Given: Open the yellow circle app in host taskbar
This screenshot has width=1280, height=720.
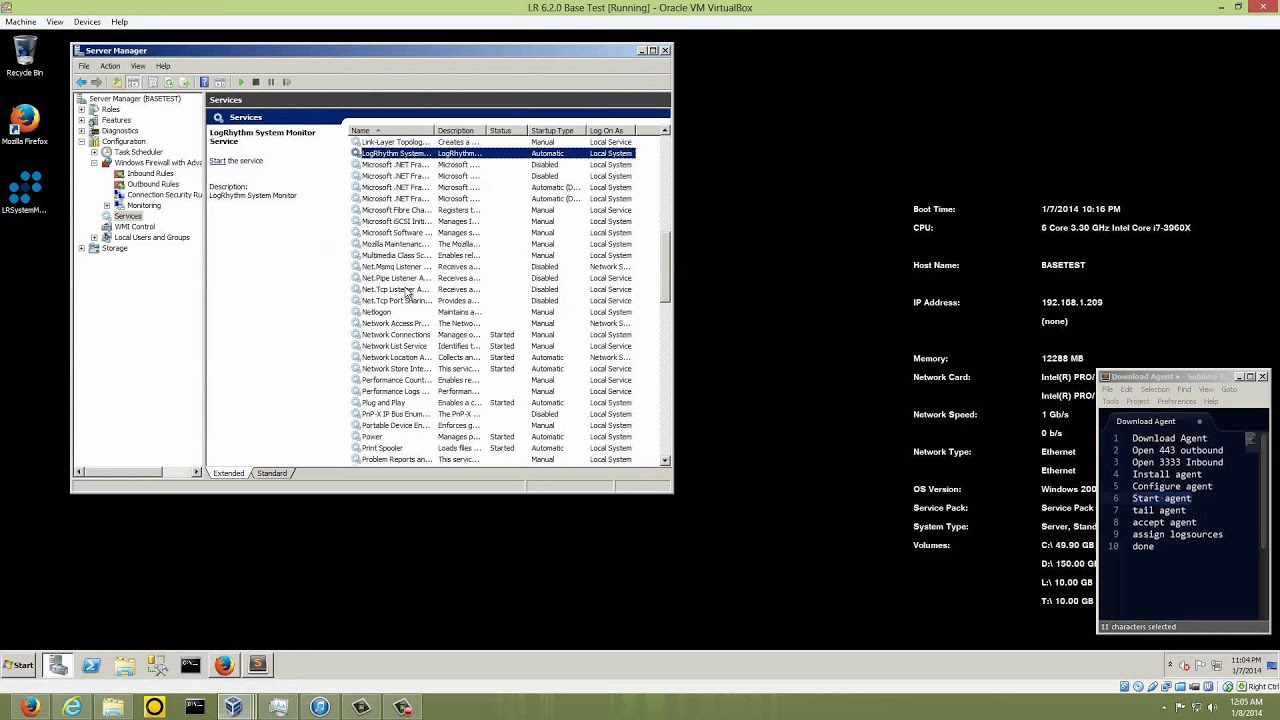Looking at the screenshot, I should (154, 707).
